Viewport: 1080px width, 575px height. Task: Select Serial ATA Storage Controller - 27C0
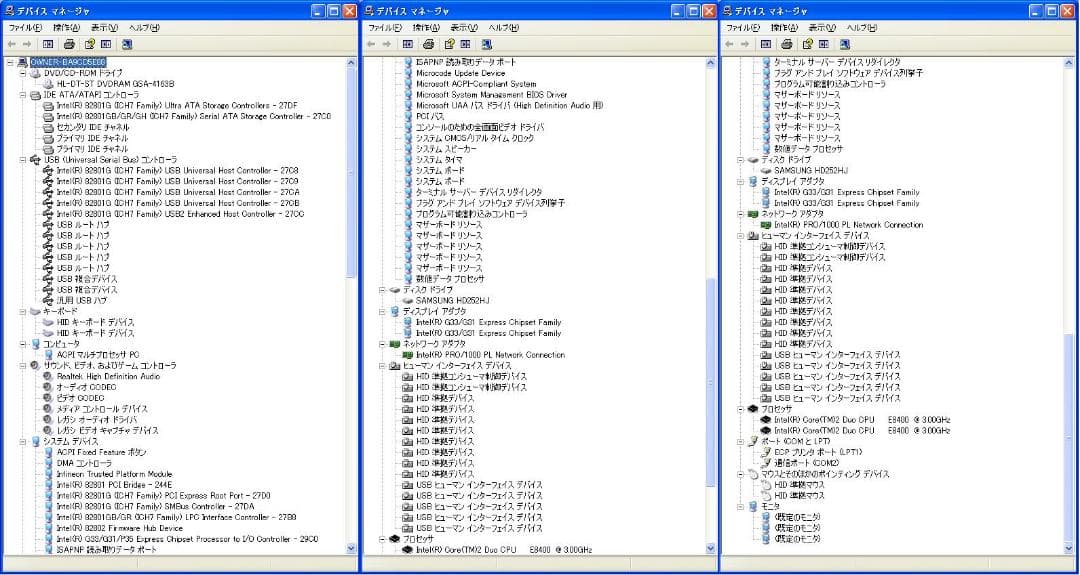pos(194,116)
